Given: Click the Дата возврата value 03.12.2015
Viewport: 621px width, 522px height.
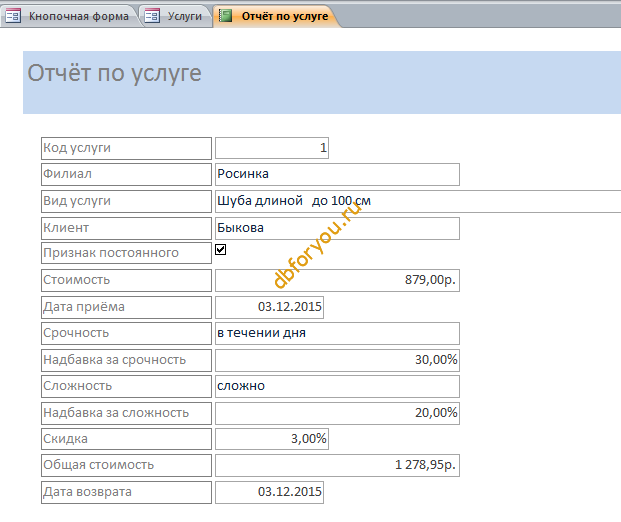Looking at the screenshot, I should 269,492.
